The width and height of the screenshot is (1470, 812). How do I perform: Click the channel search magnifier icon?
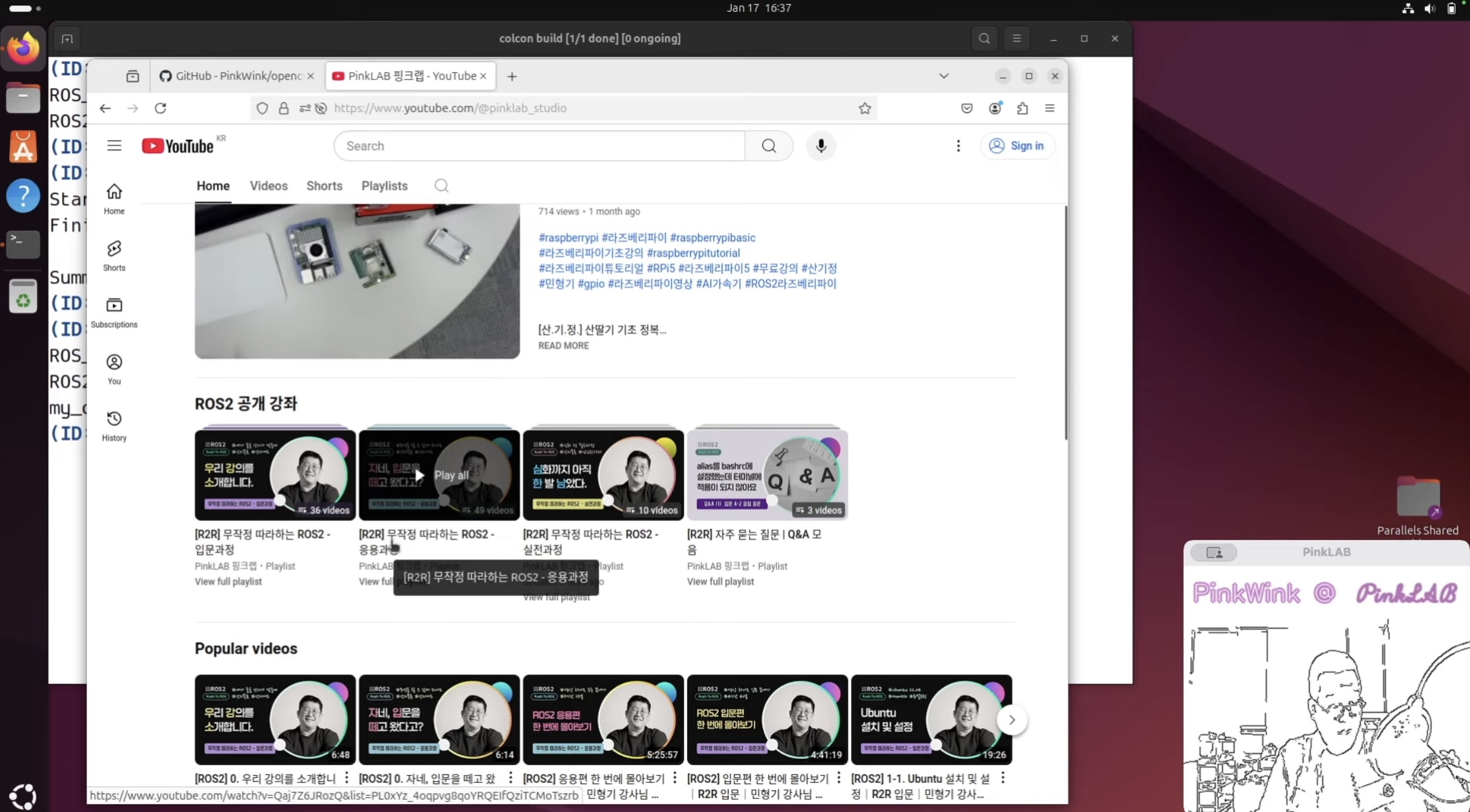click(441, 186)
